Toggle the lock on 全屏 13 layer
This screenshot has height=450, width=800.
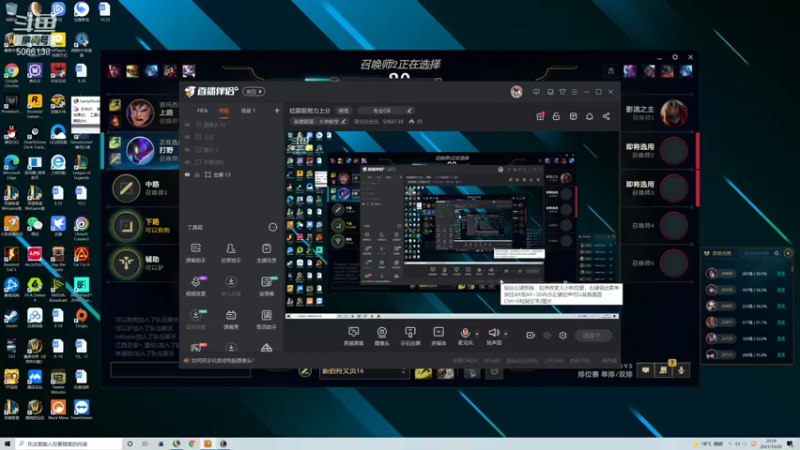coord(197,174)
